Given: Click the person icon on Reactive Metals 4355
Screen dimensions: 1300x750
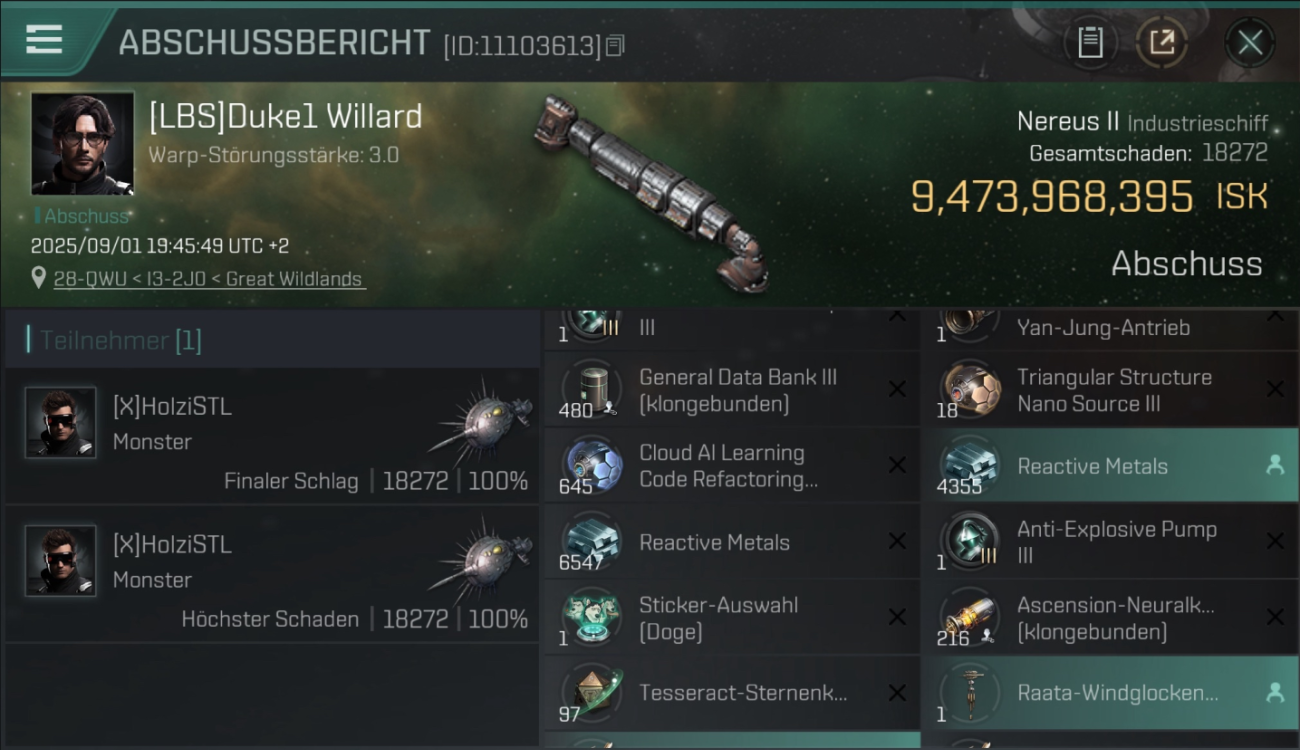Looking at the screenshot, I should pos(1274,465).
